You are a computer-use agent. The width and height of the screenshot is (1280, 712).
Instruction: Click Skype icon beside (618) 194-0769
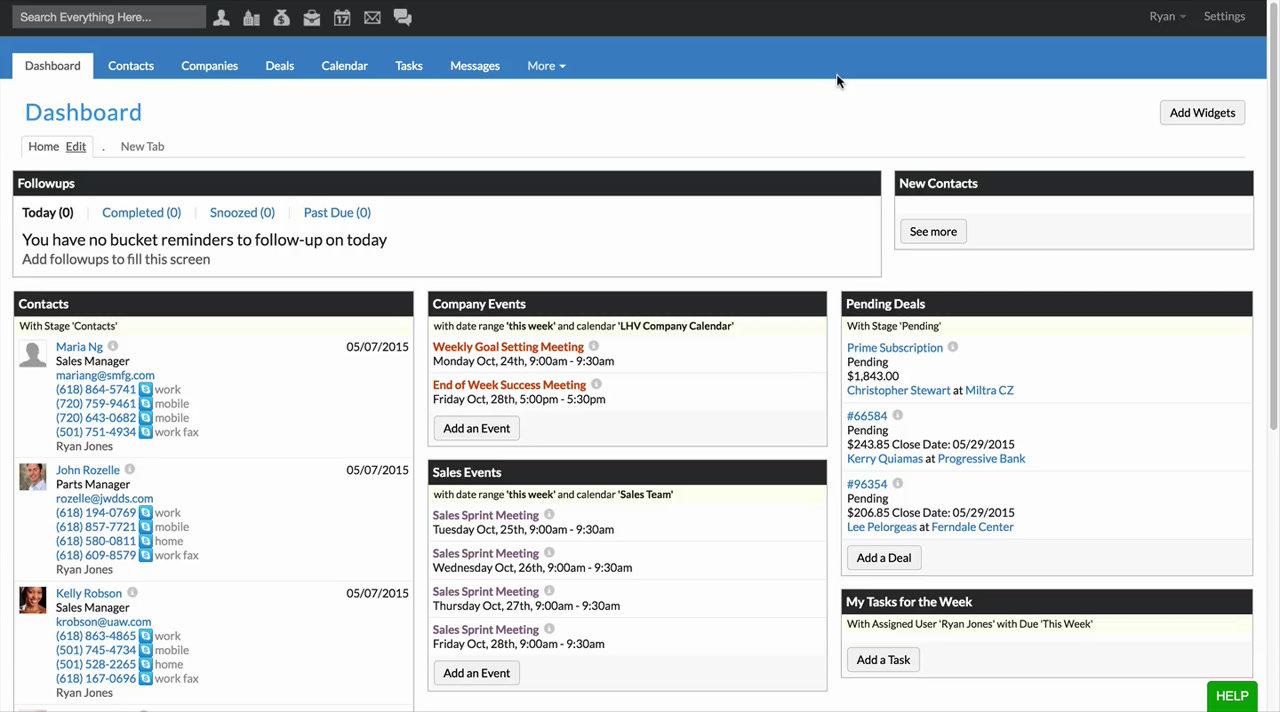pos(146,513)
